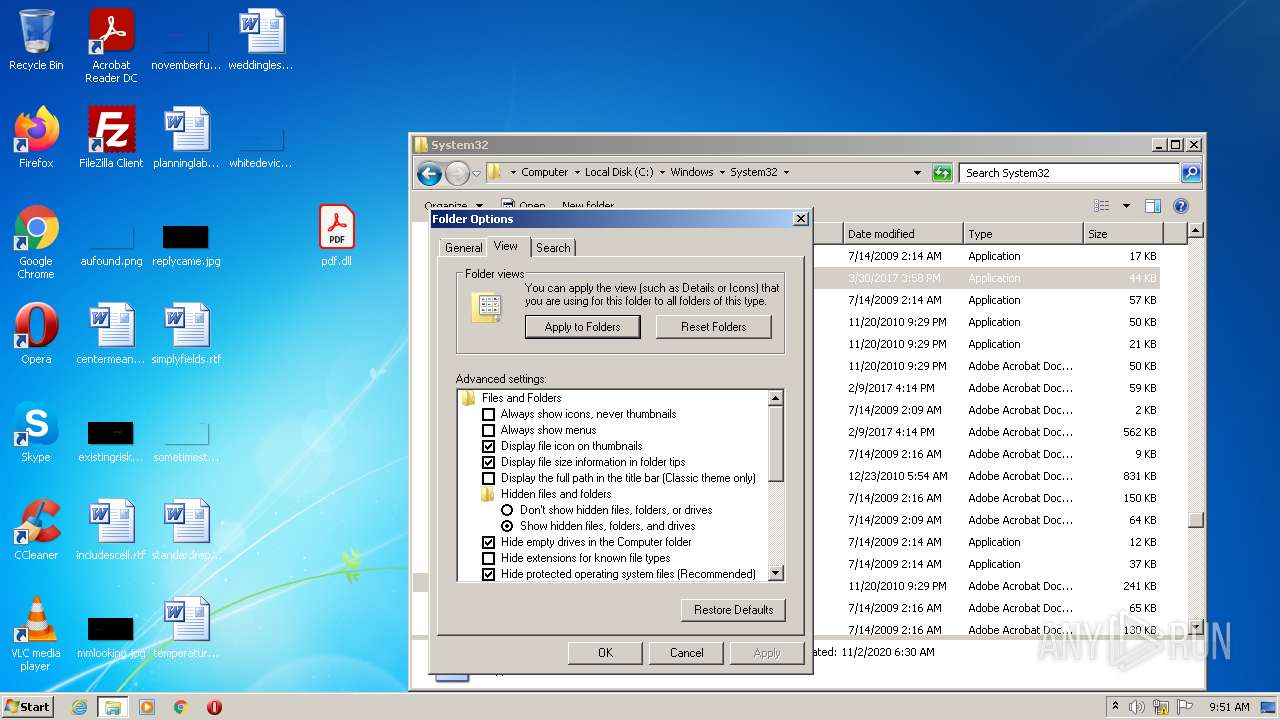Click Restore Defaults button

pos(733,610)
